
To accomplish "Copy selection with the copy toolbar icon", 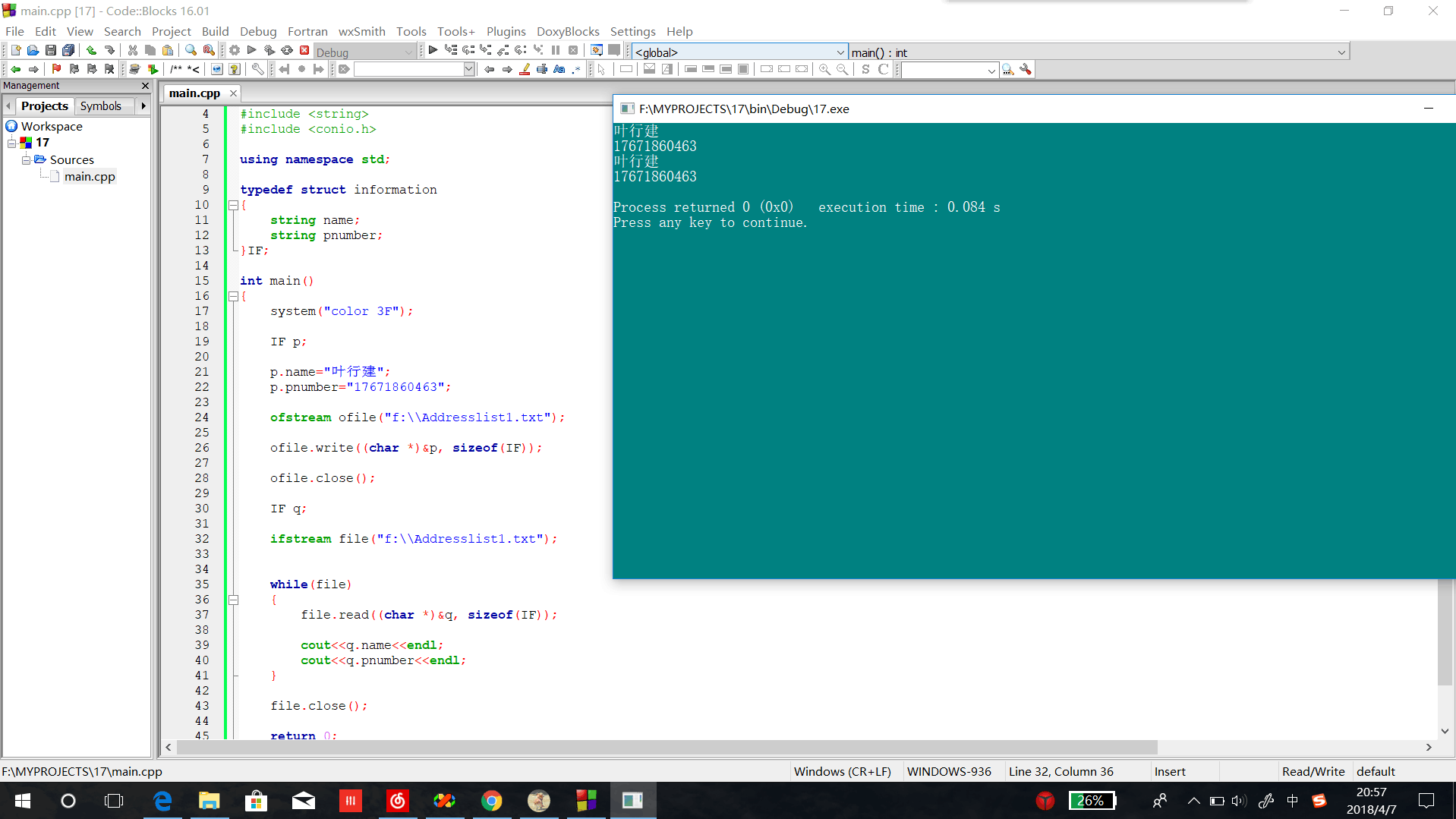I will pyautogui.click(x=150, y=50).
